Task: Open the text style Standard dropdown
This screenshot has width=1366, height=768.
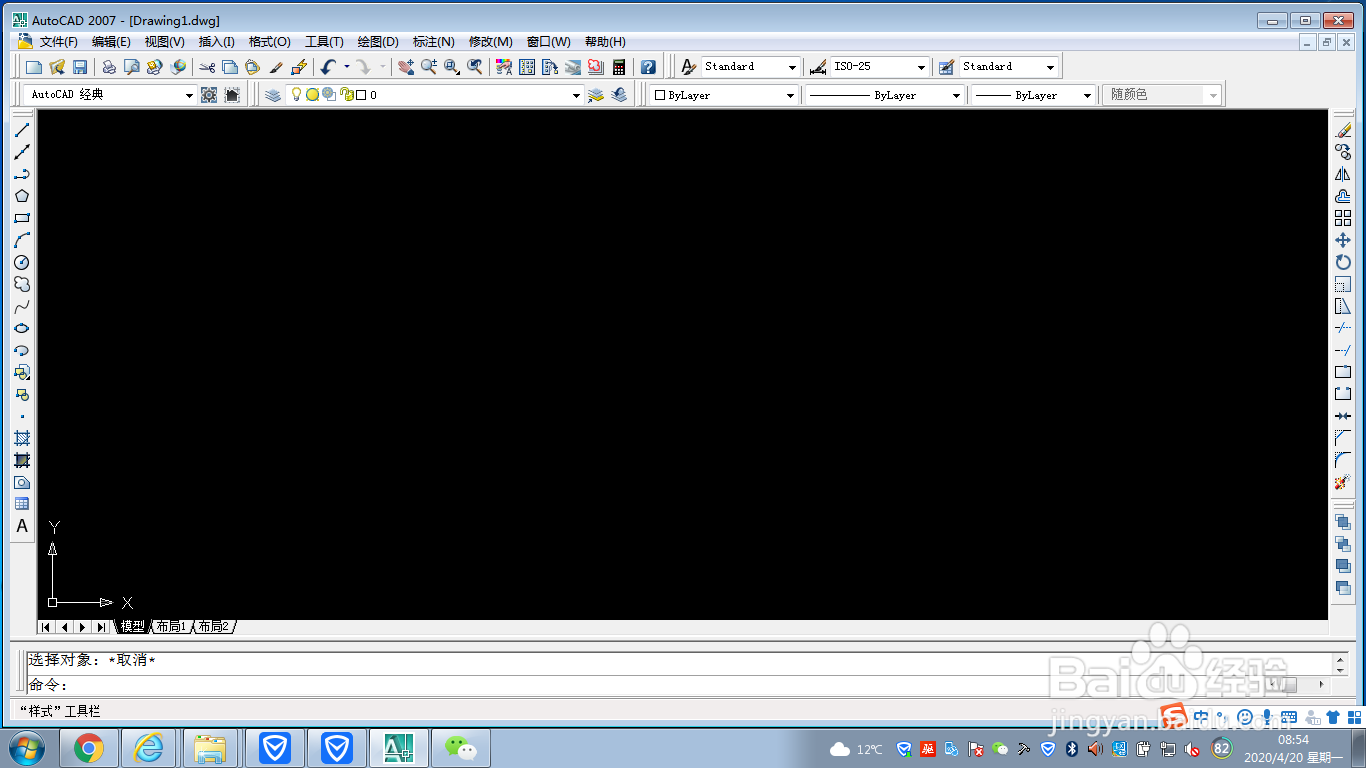Action: 792,67
